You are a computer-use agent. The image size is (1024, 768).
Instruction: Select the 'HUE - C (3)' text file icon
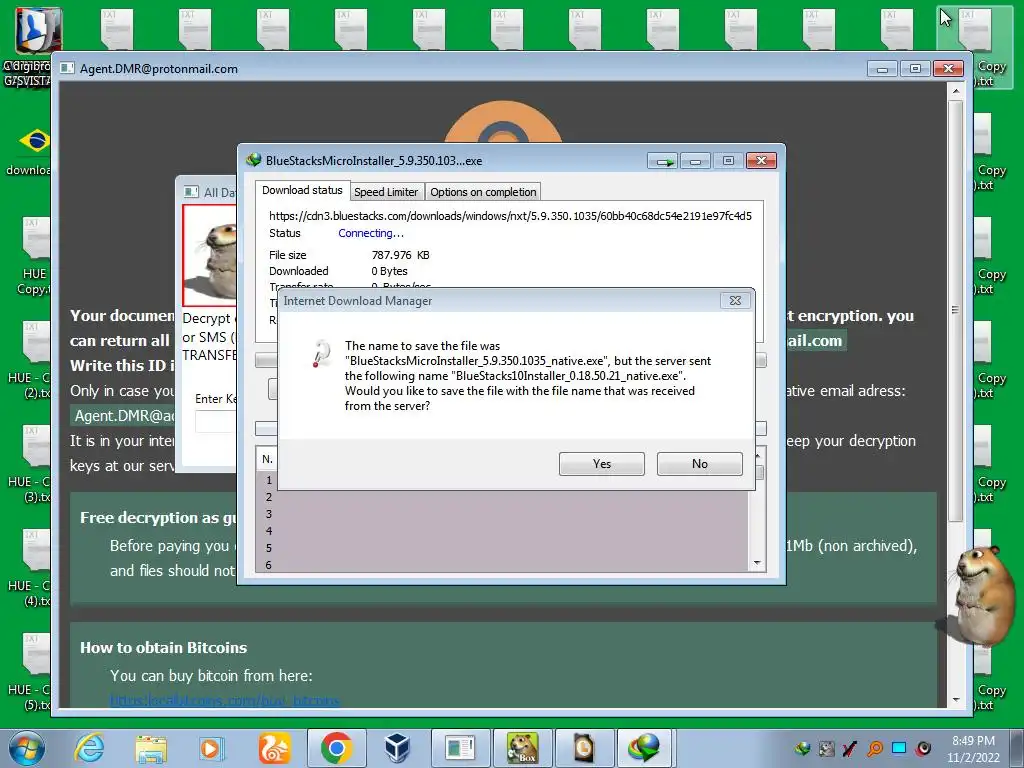click(31, 464)
